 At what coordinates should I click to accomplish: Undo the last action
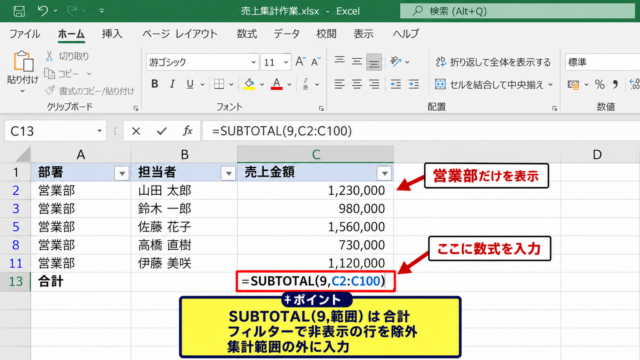[42, 11]
